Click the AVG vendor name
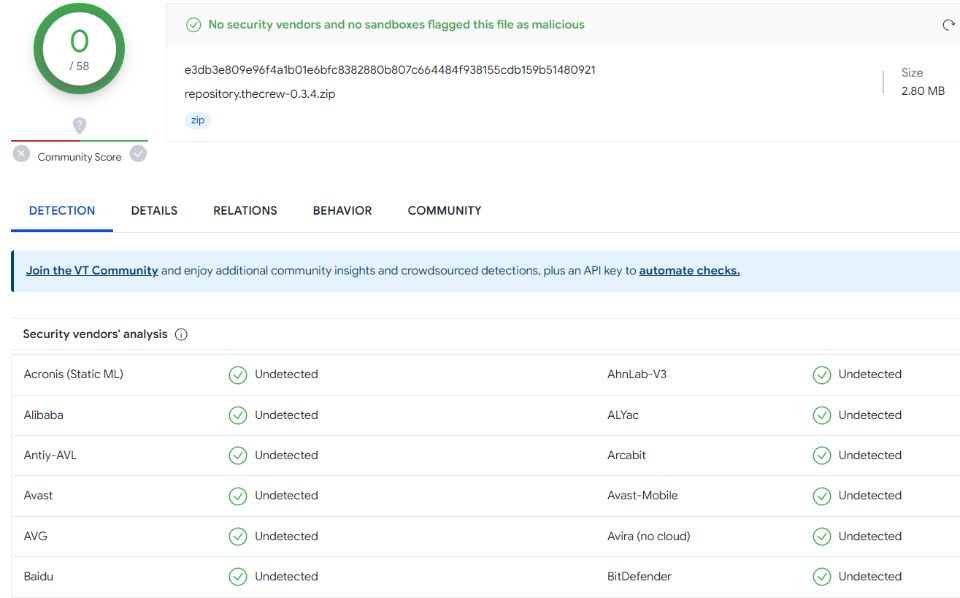960x598 pixels. (x=36, y=536)
